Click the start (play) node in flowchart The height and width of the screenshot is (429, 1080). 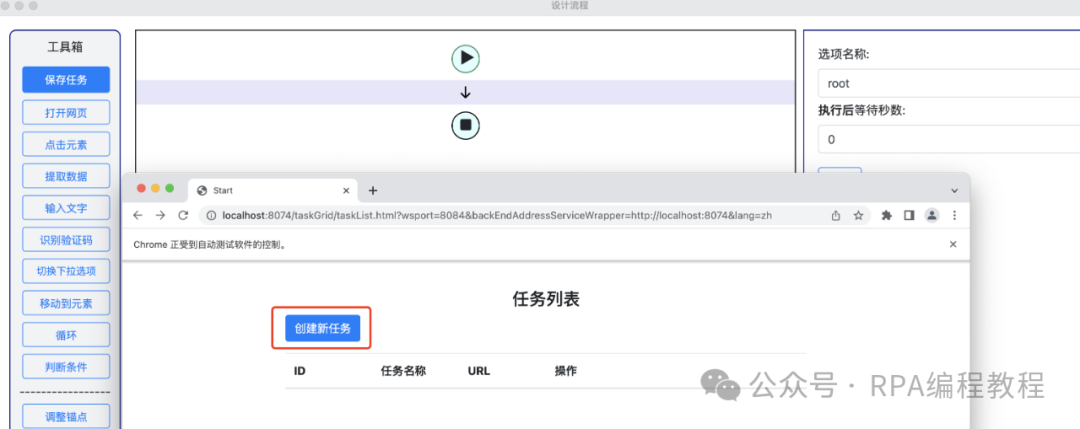(x=466, y=59)
